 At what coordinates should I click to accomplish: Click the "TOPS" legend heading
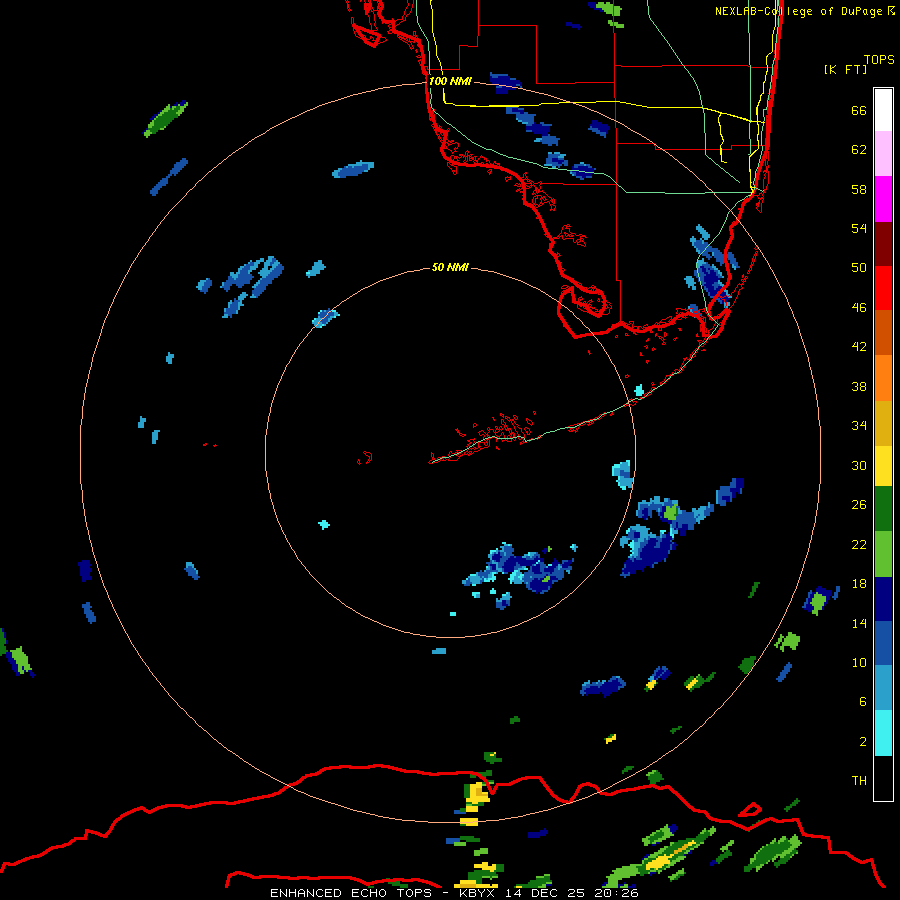(879, 59)
